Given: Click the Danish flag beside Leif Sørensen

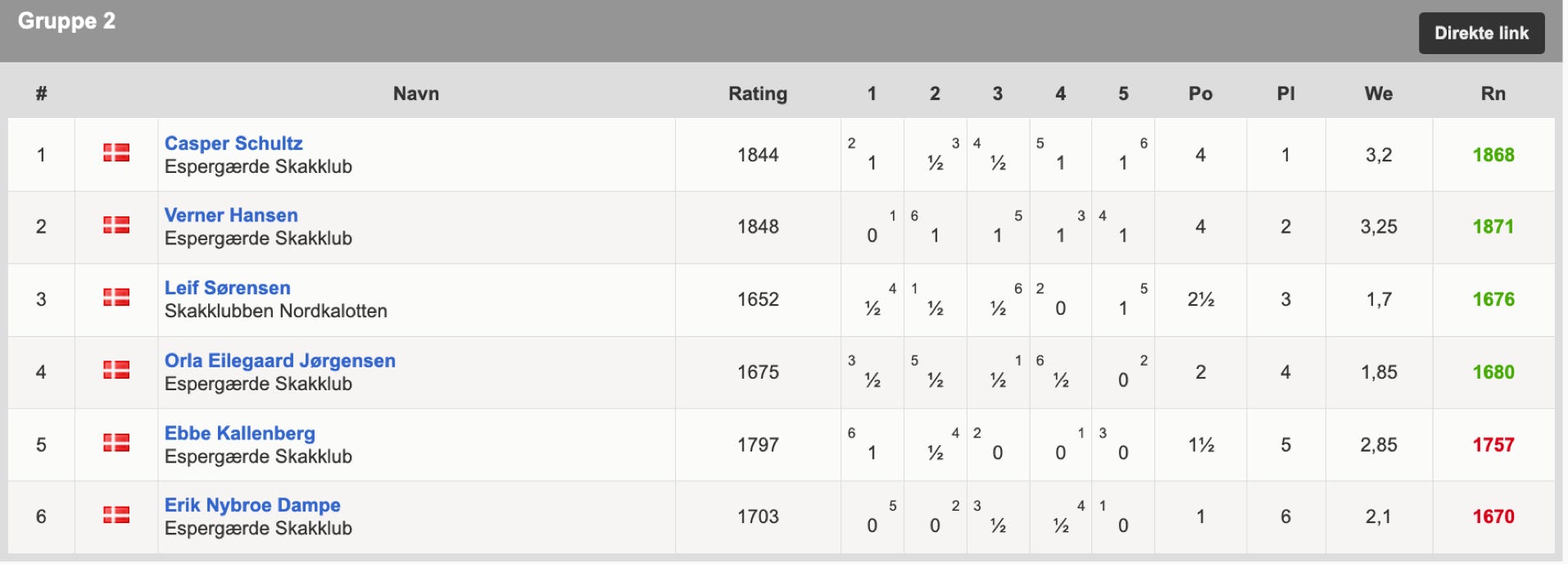Looking at the screenshot, I should coord(116,297).
